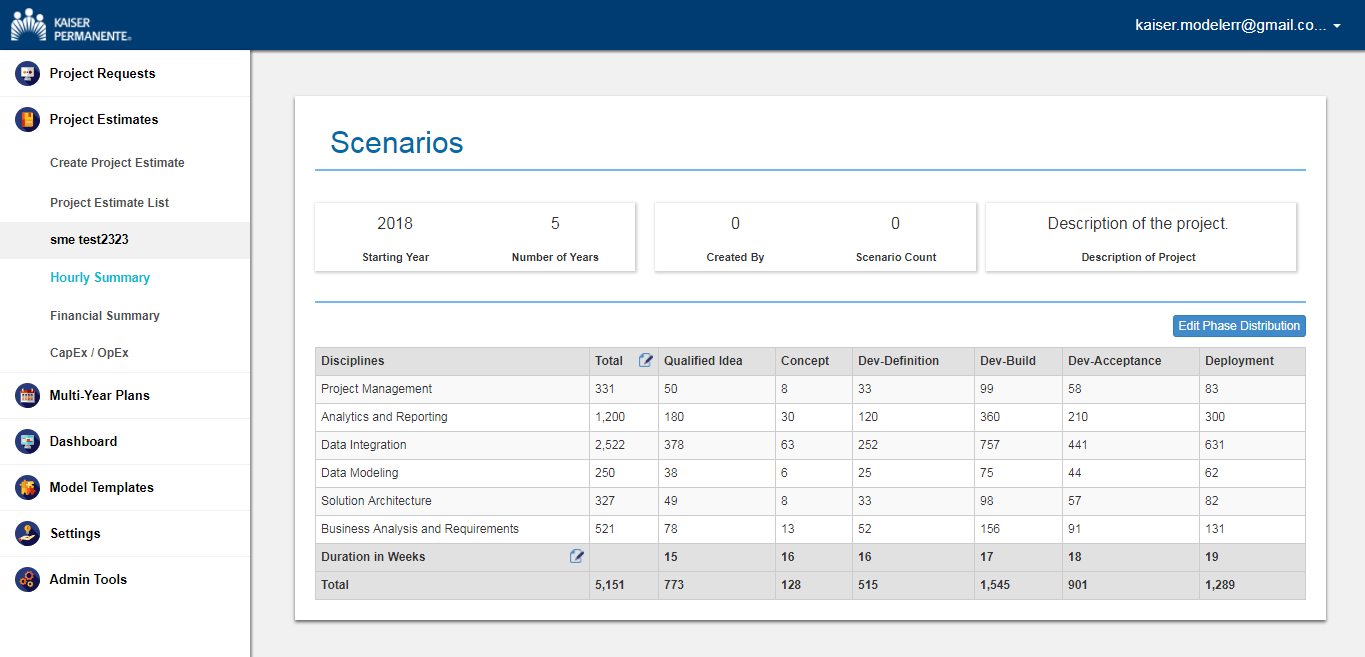The width and height of the screenshot is (1365, 657).
Task: Click edit icon beside Total column header
Action: tap(645, 361)
